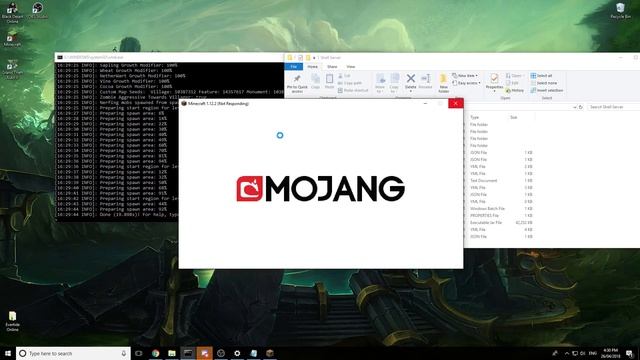Viewport: 640px width, 360px height.
Task: Open the Move to dropdown in Explorer
Action: pyautogui.click(x=380, y=83)
